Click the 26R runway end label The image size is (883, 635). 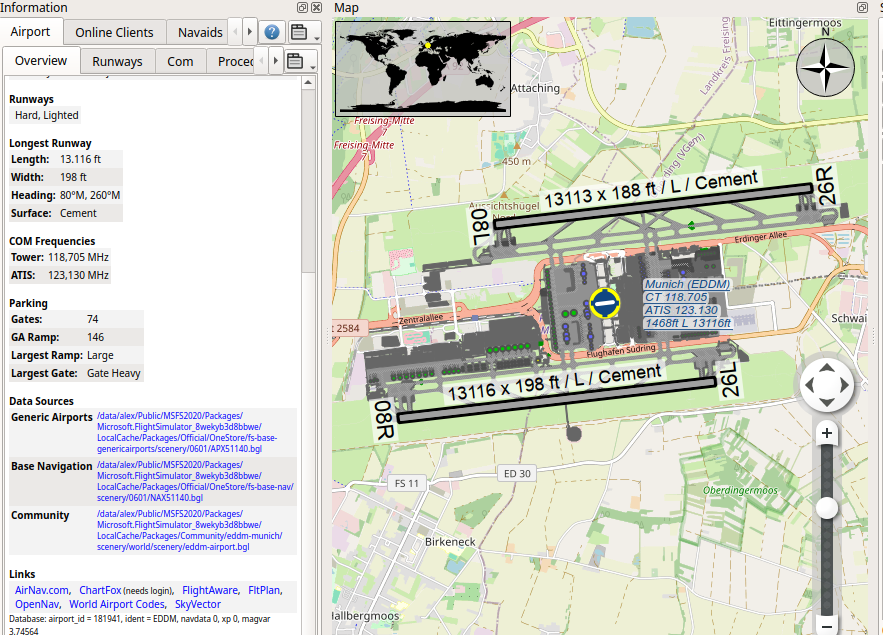point(825,186)
